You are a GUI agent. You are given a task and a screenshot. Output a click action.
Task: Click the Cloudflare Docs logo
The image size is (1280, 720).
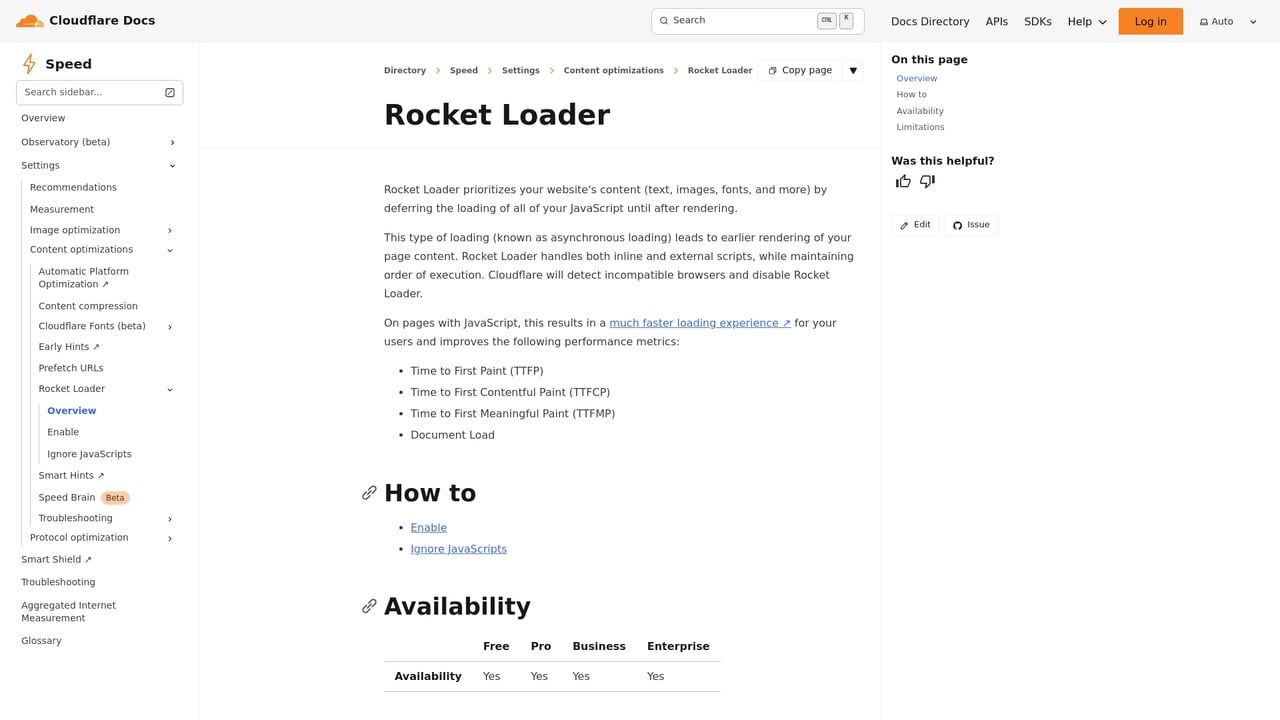click(x=85, y=20)
